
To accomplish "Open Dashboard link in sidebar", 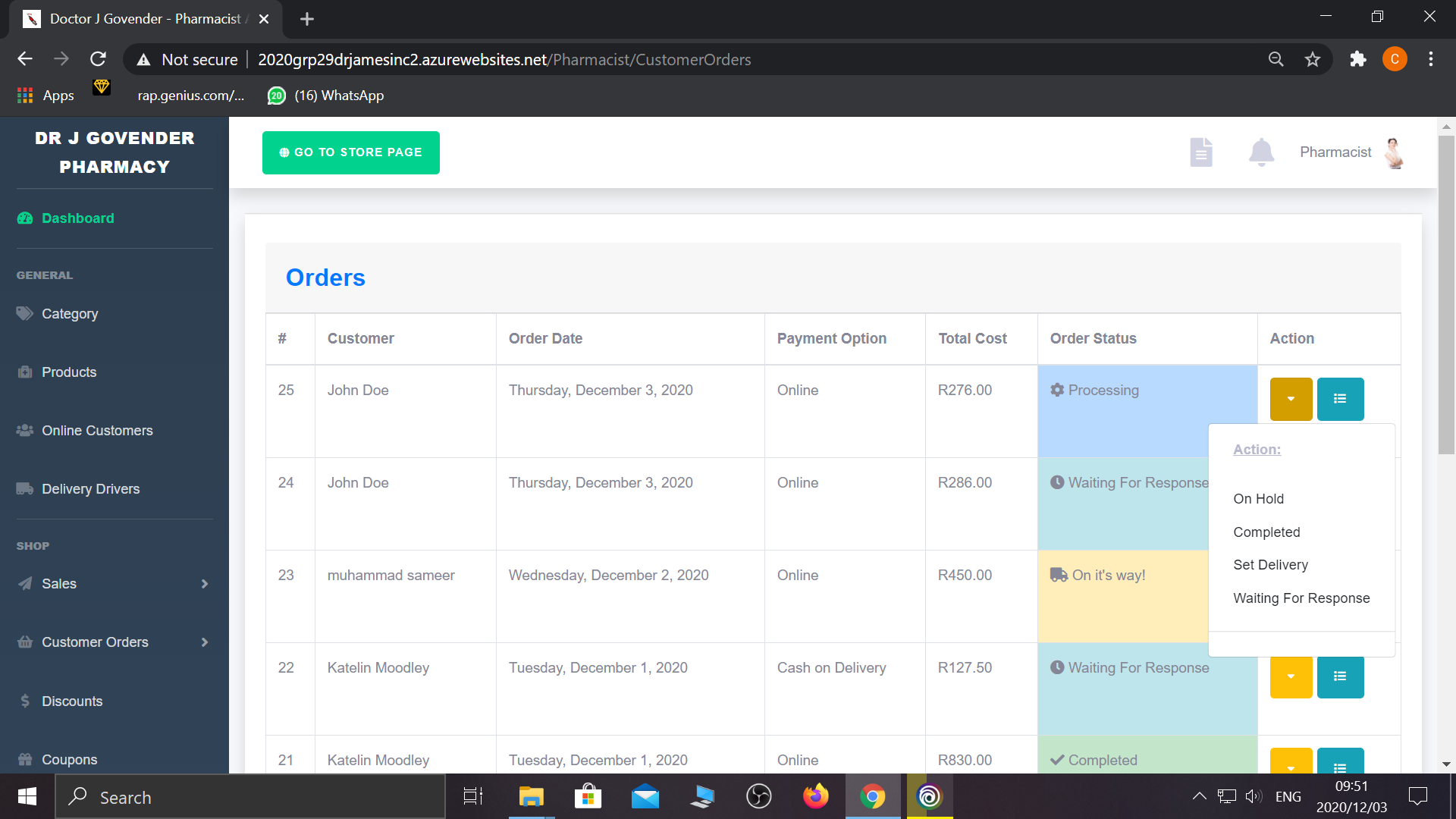I will click(x=77, y=218).
